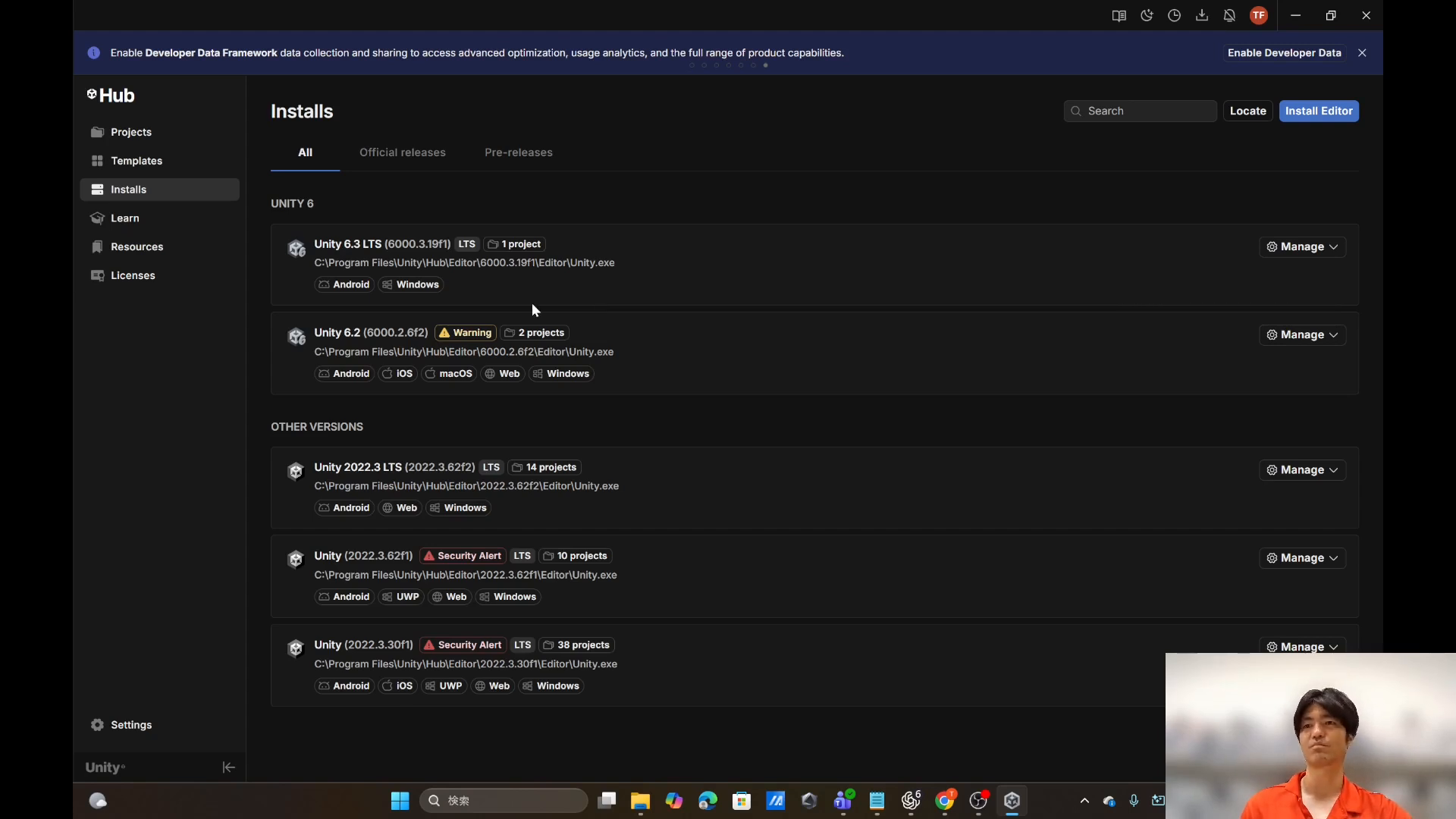This screenshot has height=819, width=1456.
Task: Open Manage dropdown for Unity 6.2
Action: coord(1302,335)
